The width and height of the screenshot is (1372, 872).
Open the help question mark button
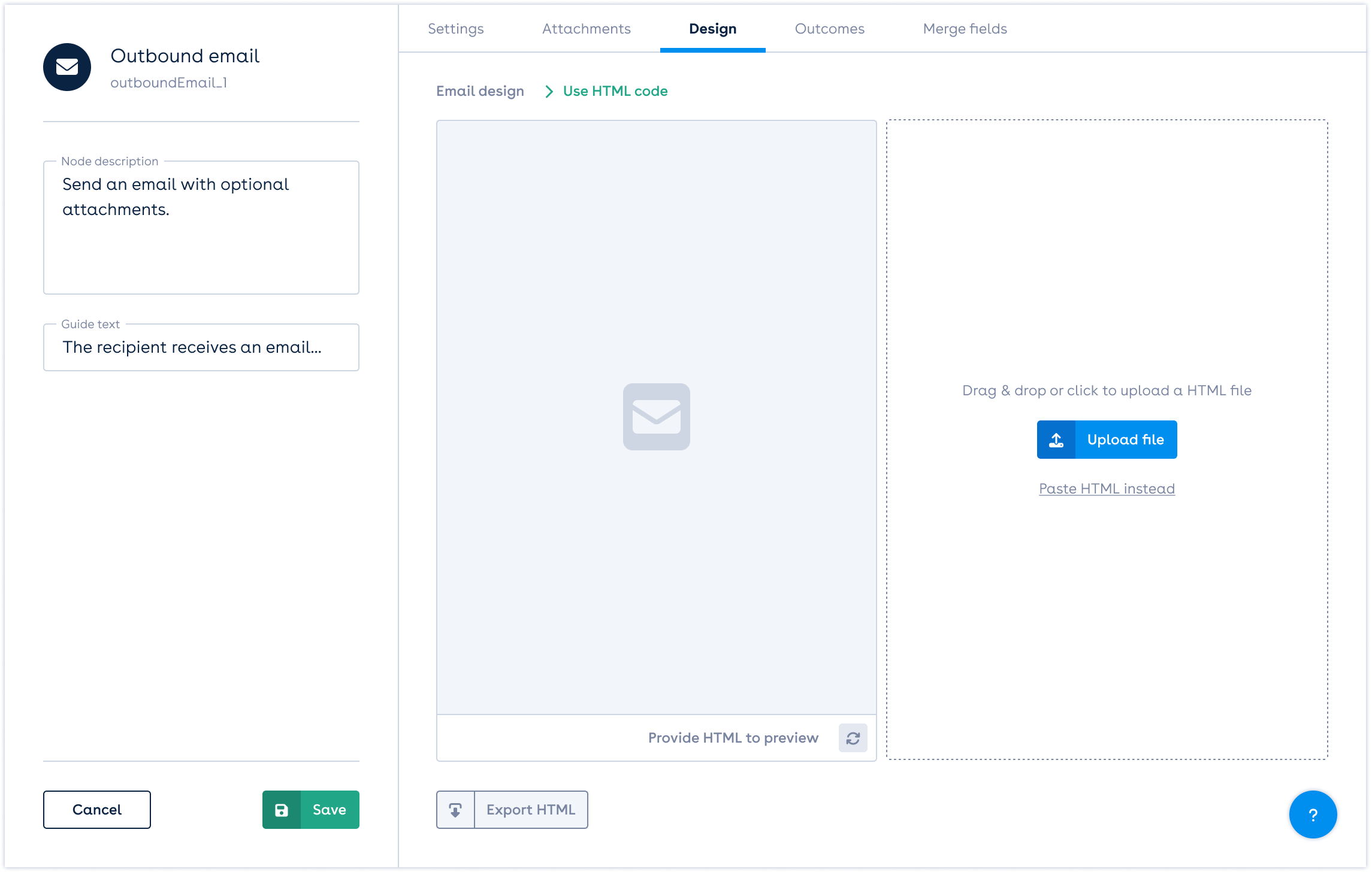coord(1313,815)
